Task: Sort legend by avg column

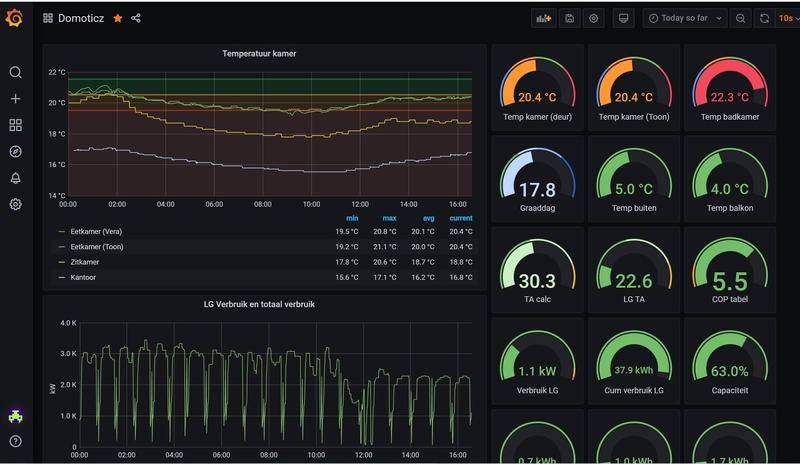Action: pos(429,218)
